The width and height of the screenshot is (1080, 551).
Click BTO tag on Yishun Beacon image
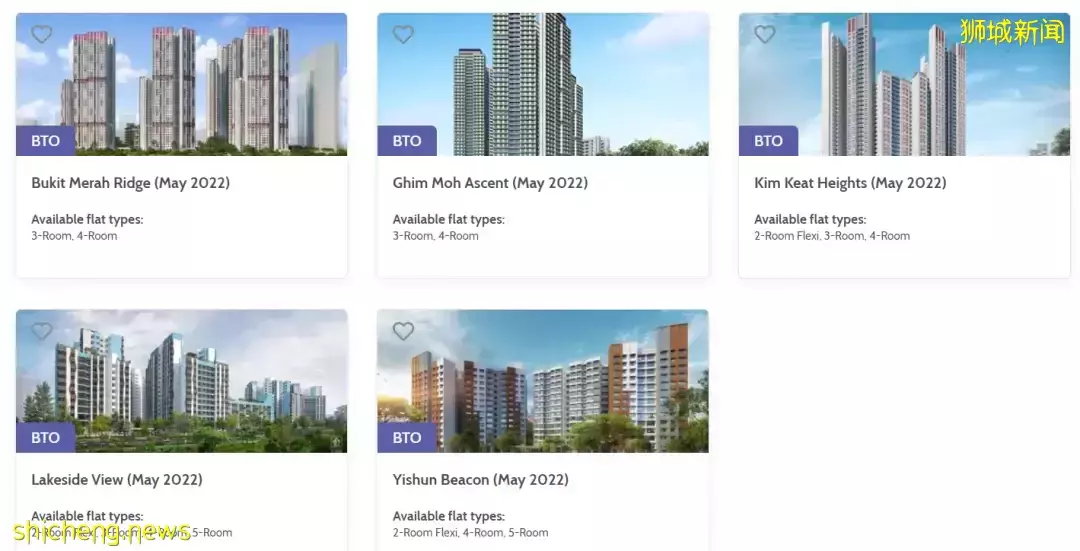[x=407, y=437]
